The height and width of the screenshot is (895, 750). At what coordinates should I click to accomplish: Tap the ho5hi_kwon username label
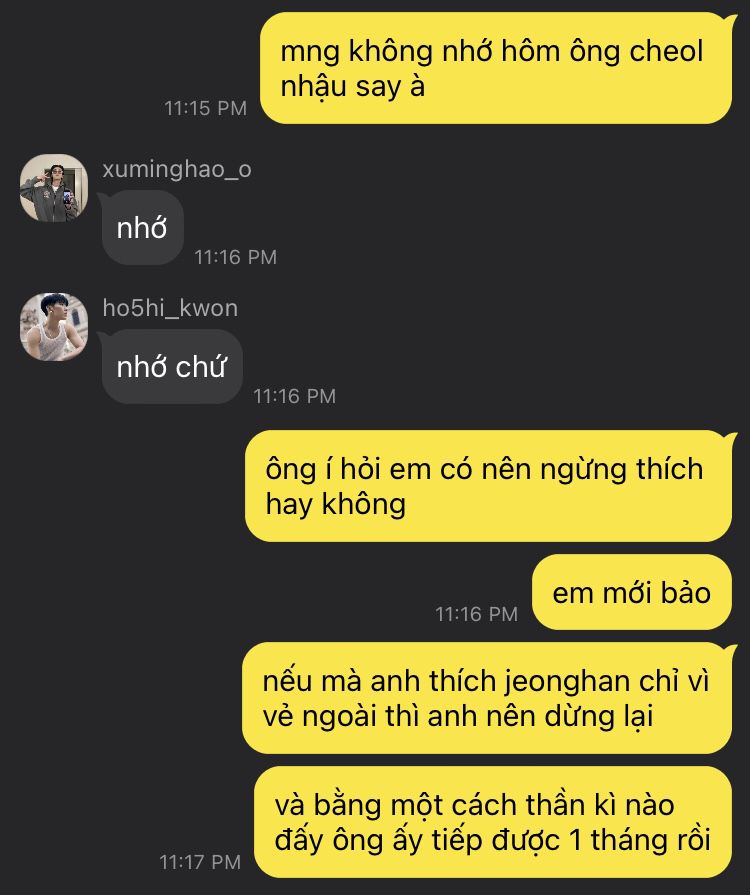tap(170, 308)
